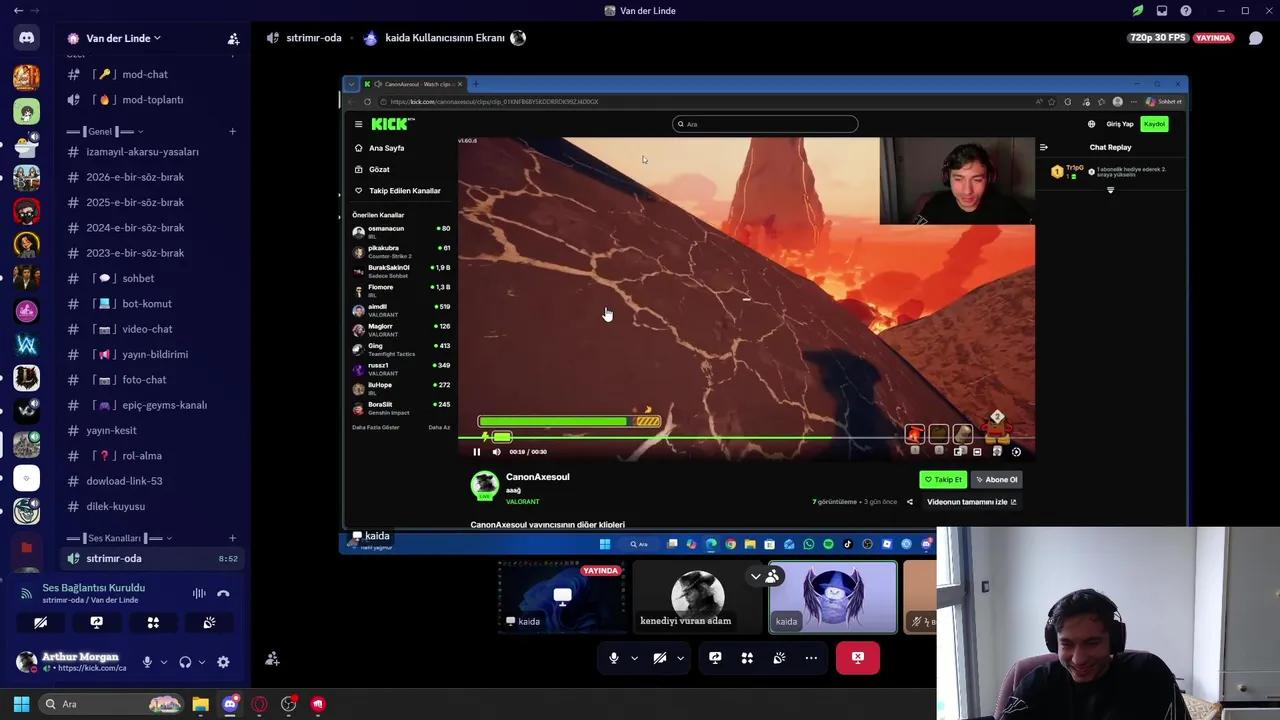Stop streaming with the red screen button
The image size is (1280, 720).
[x=858, y=658]
